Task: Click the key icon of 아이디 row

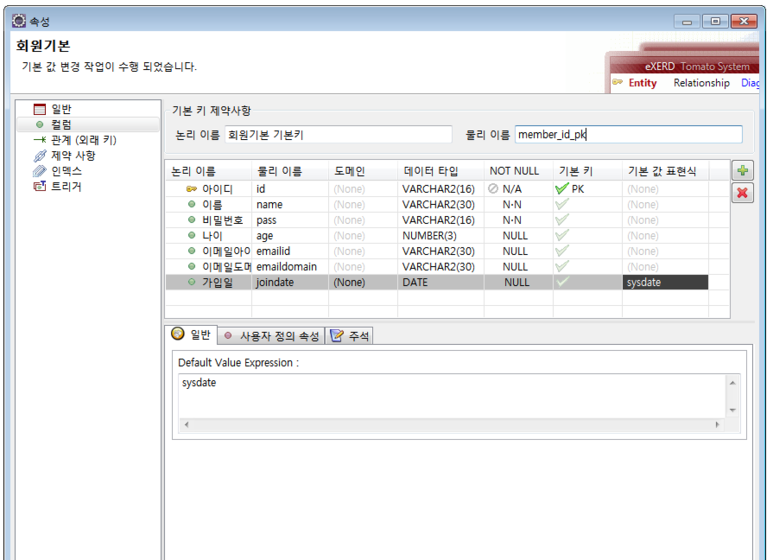Action: pos(191,189)
